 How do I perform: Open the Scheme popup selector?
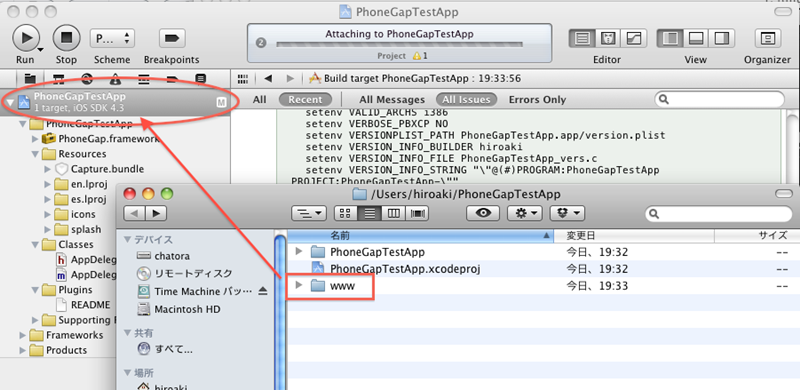(x=112, y=38)
